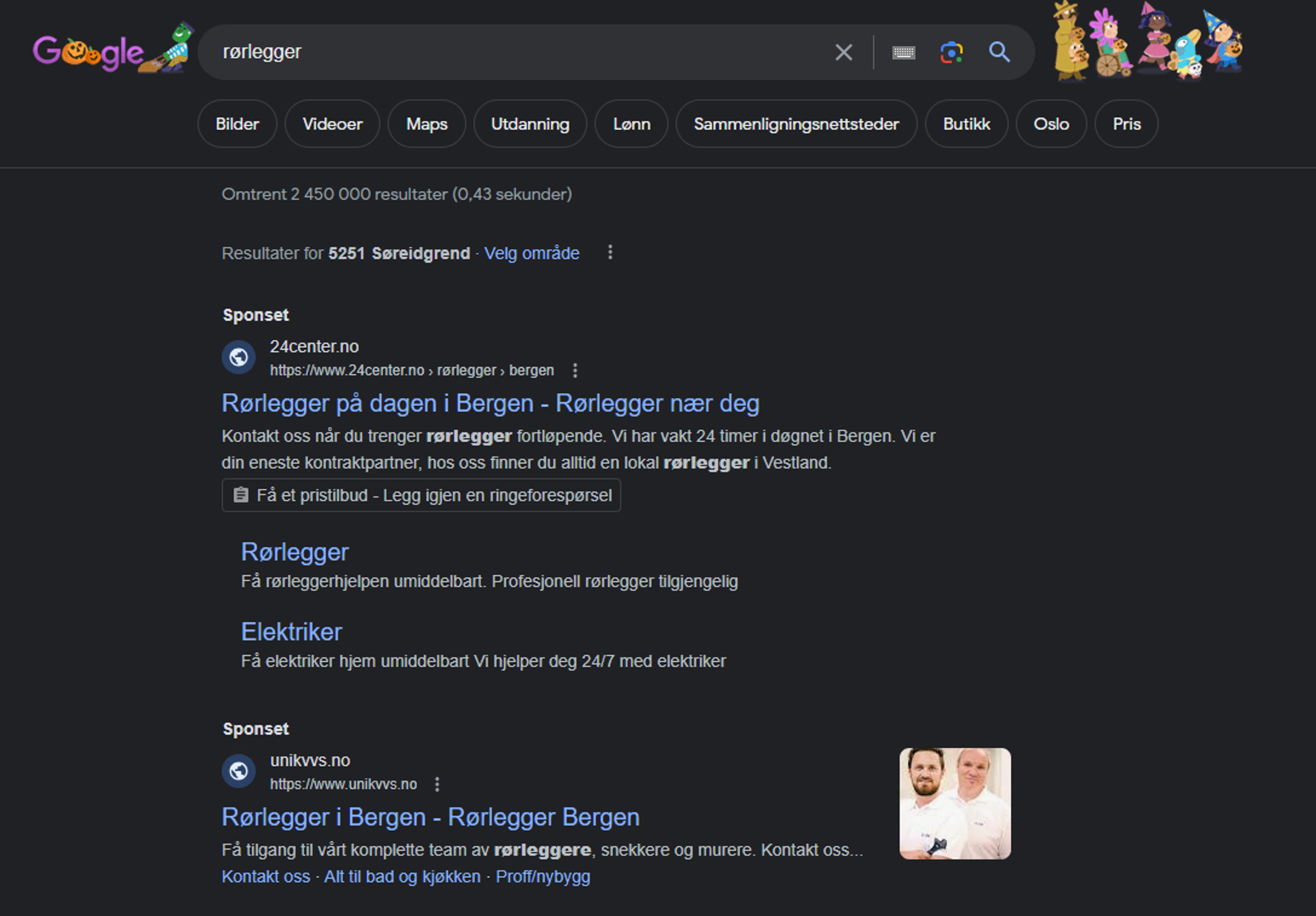Viewport: 1316px width, 916px height.
Task: Click the magnifying glass search icon
Action: click(x=1000, y=52)
